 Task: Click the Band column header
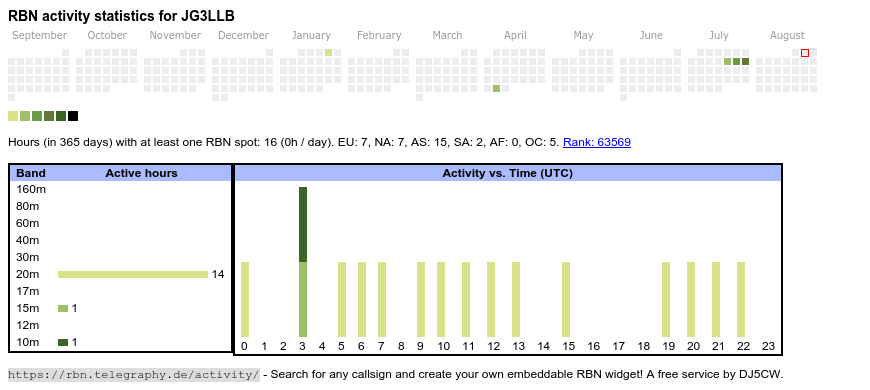(x=31, y=174)
